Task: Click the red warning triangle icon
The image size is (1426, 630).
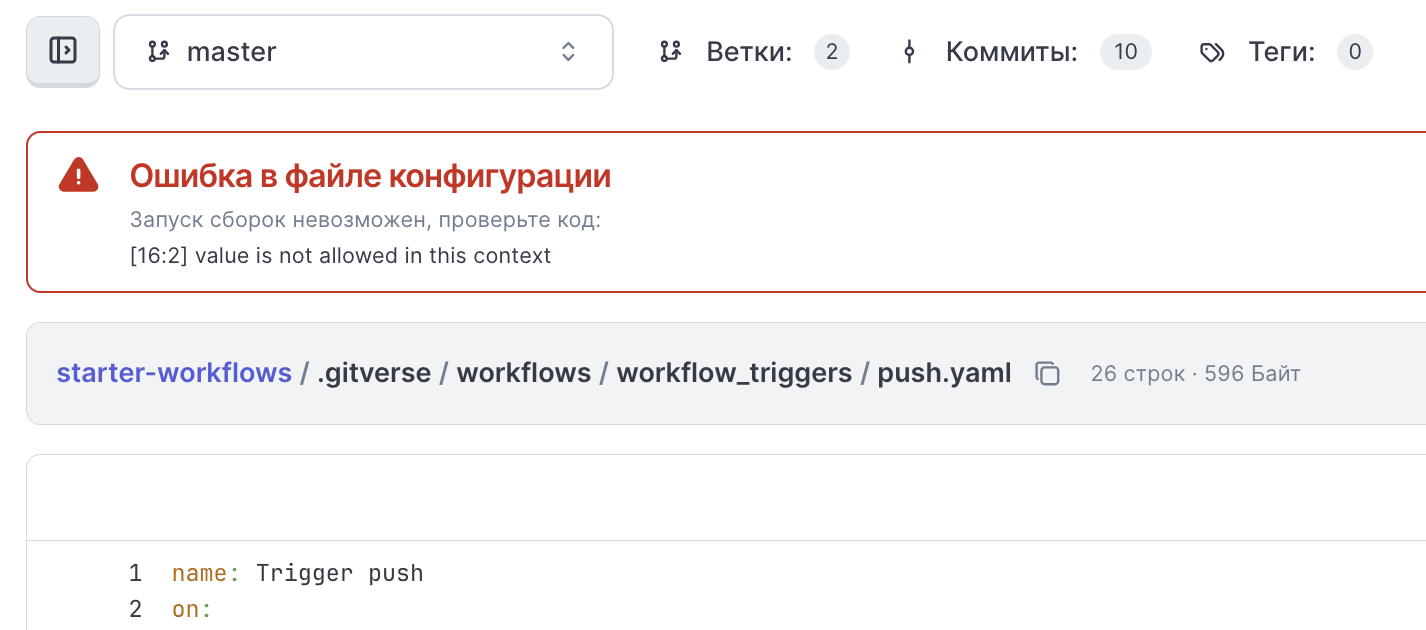Action: coord(78,176)
